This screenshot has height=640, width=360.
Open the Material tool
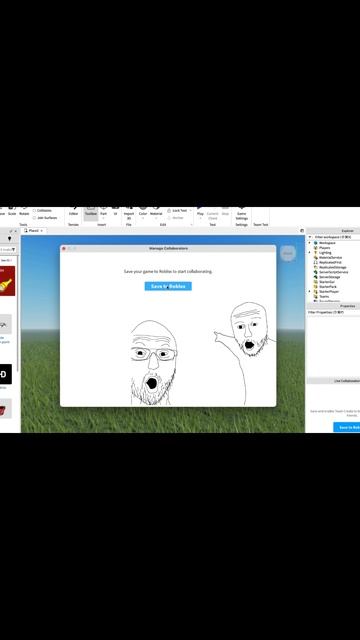coord(156,211)
